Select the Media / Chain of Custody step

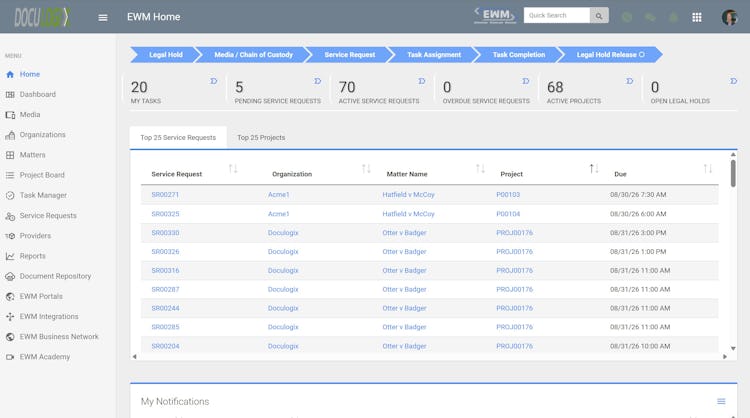pyautogui.click(x=254, y=55)
